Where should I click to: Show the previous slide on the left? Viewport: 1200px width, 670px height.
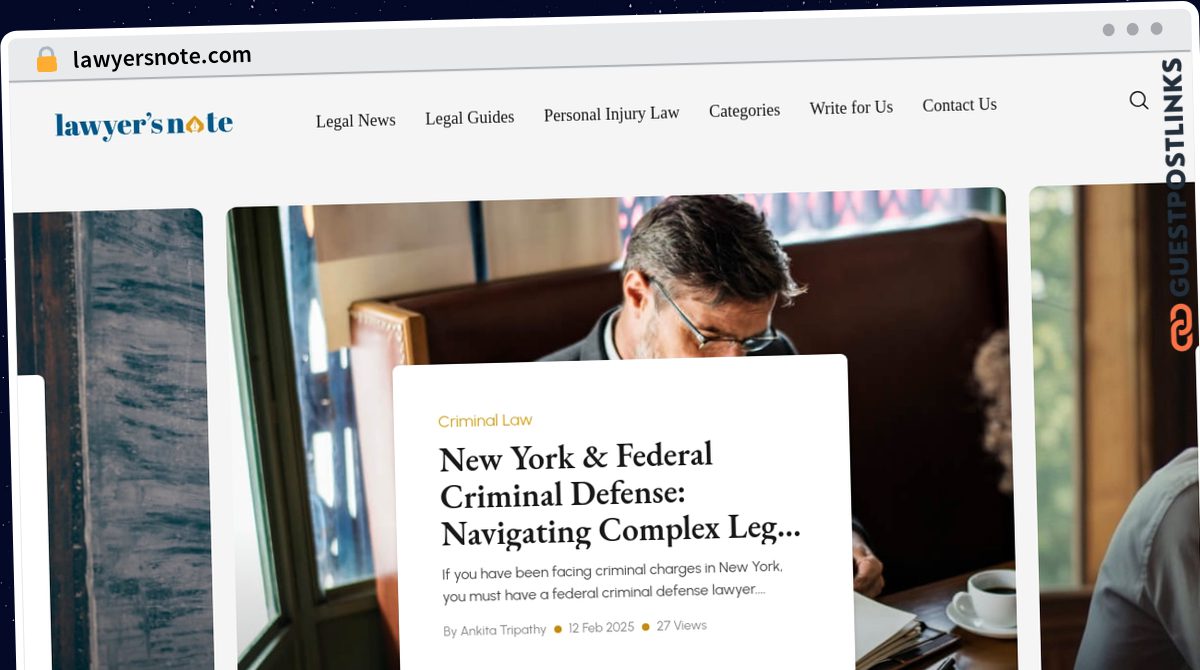pos(108,440)
